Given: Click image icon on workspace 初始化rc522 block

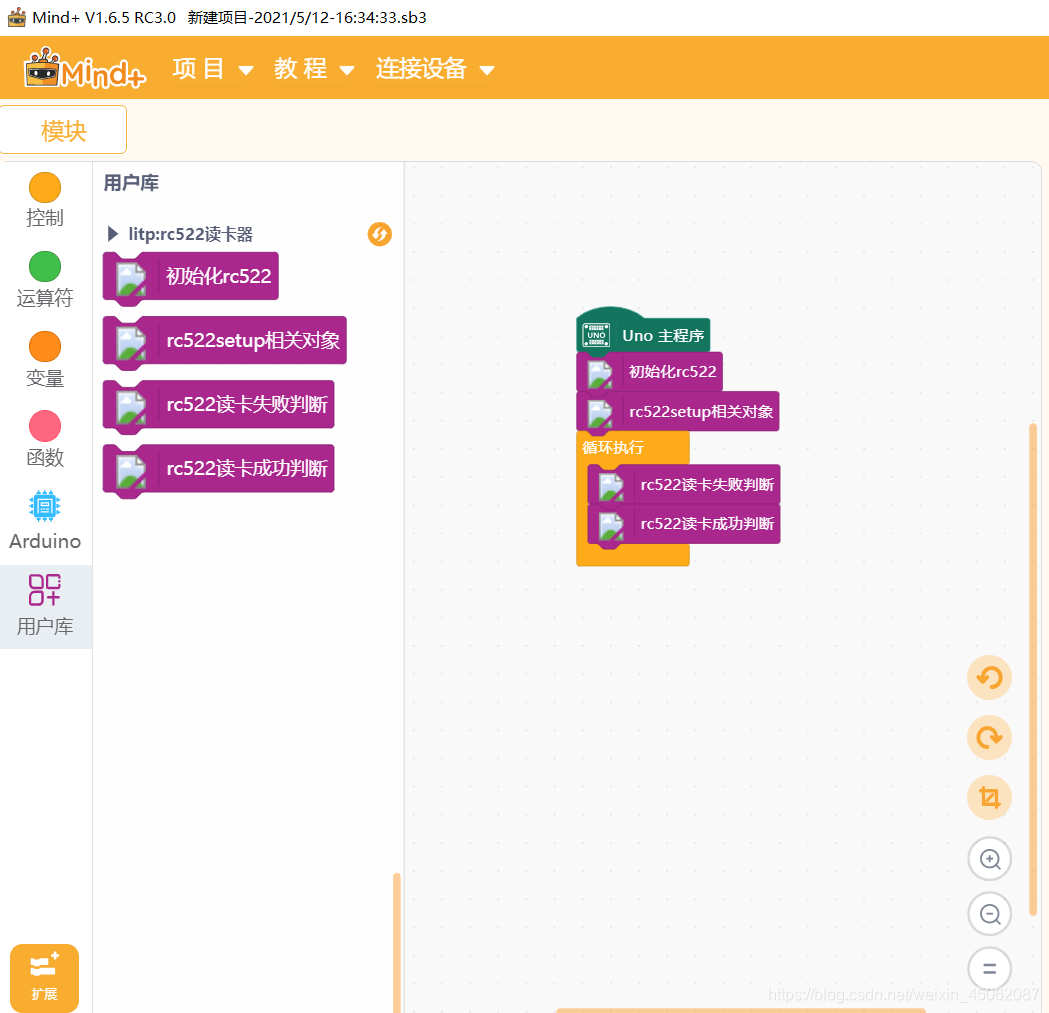Looking at the screenshot, I should 600,374.
